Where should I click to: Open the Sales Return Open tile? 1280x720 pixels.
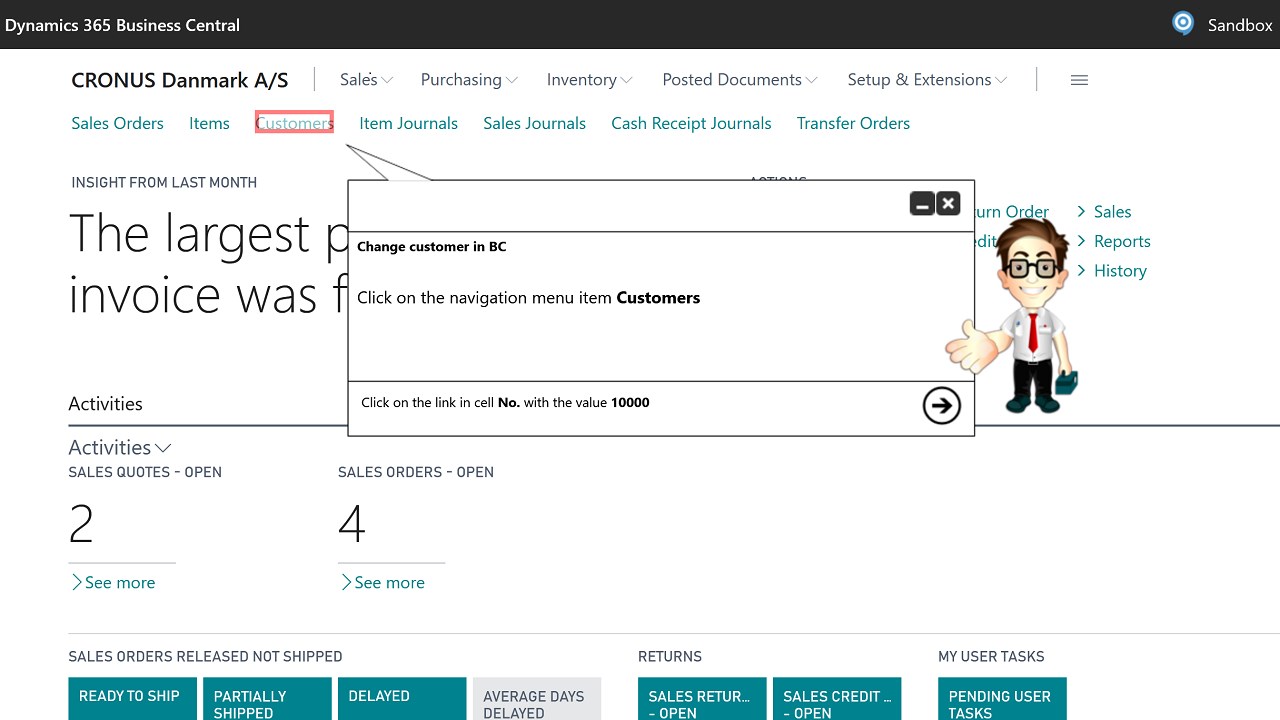tap(702, 699)
